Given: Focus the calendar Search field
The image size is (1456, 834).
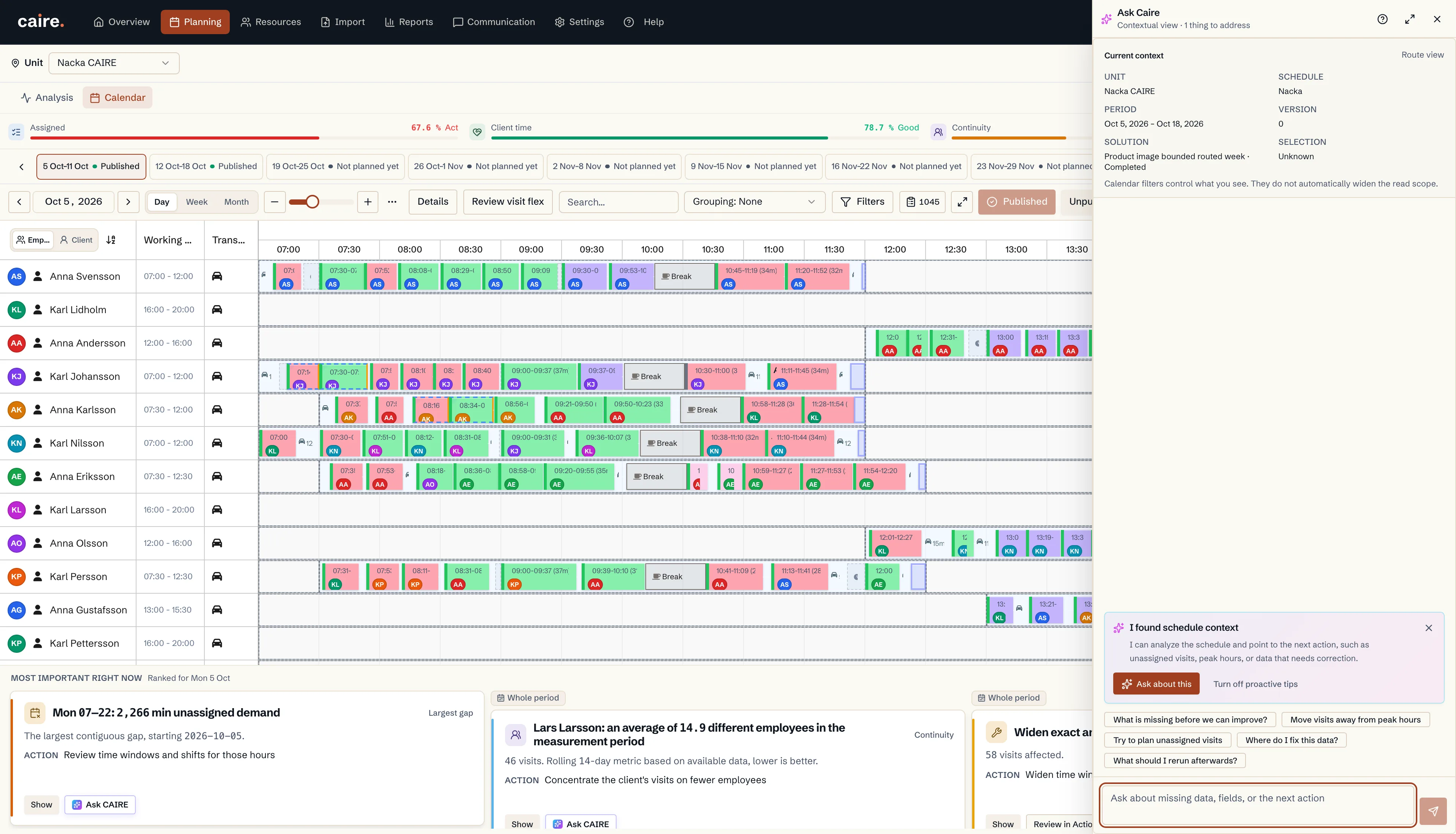Looking at the screenshot, I should click(618, 202).
